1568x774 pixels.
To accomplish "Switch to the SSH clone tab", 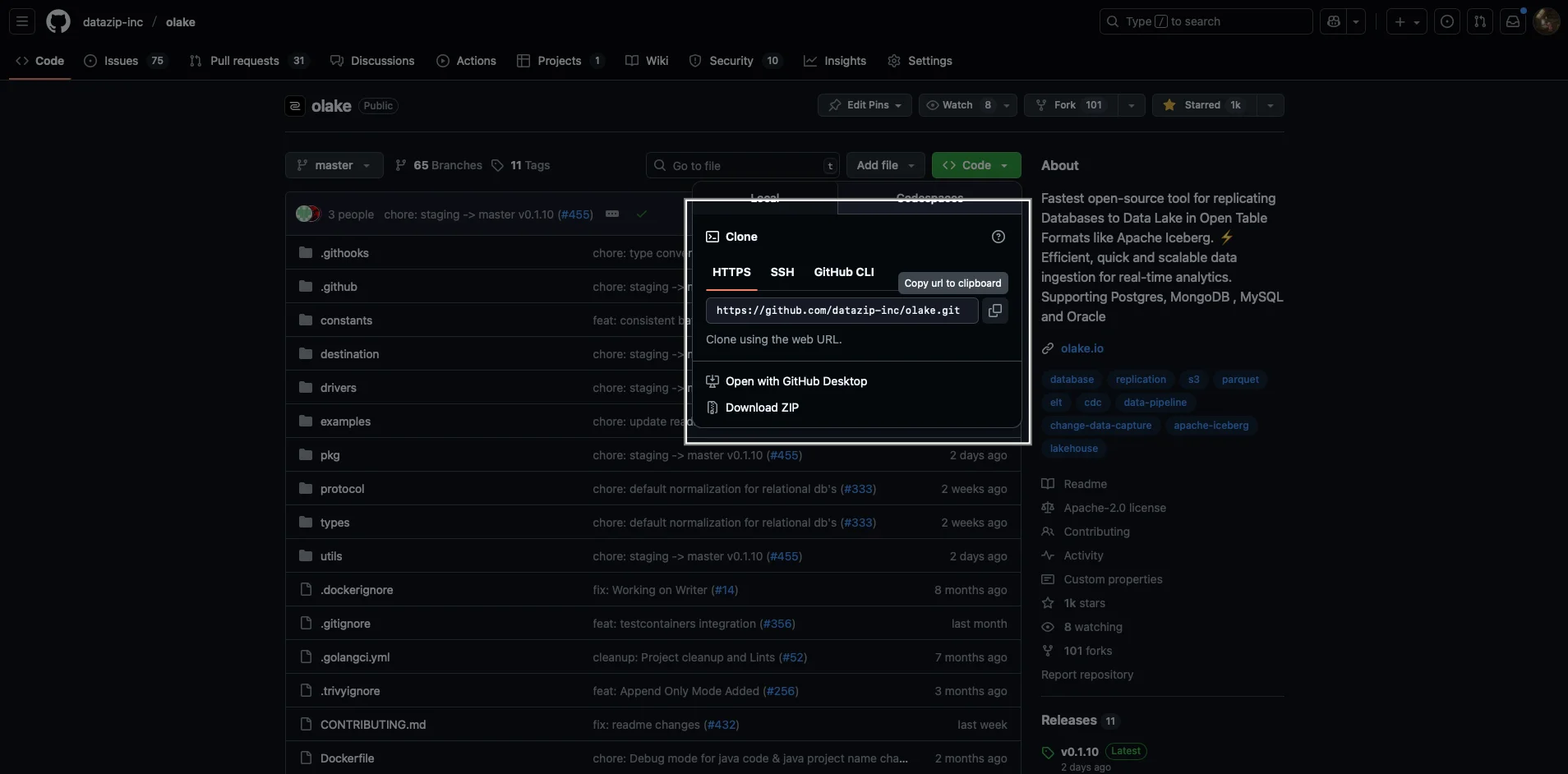I will tap(782, 272).
